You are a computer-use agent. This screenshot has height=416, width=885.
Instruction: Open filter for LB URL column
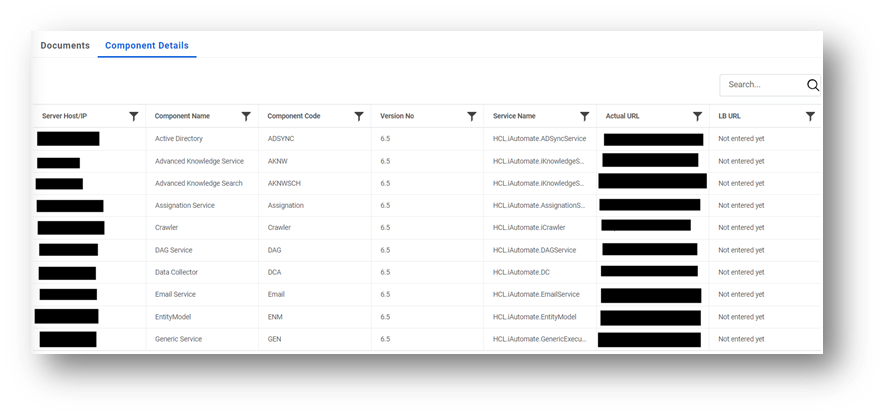pos(810,116)
